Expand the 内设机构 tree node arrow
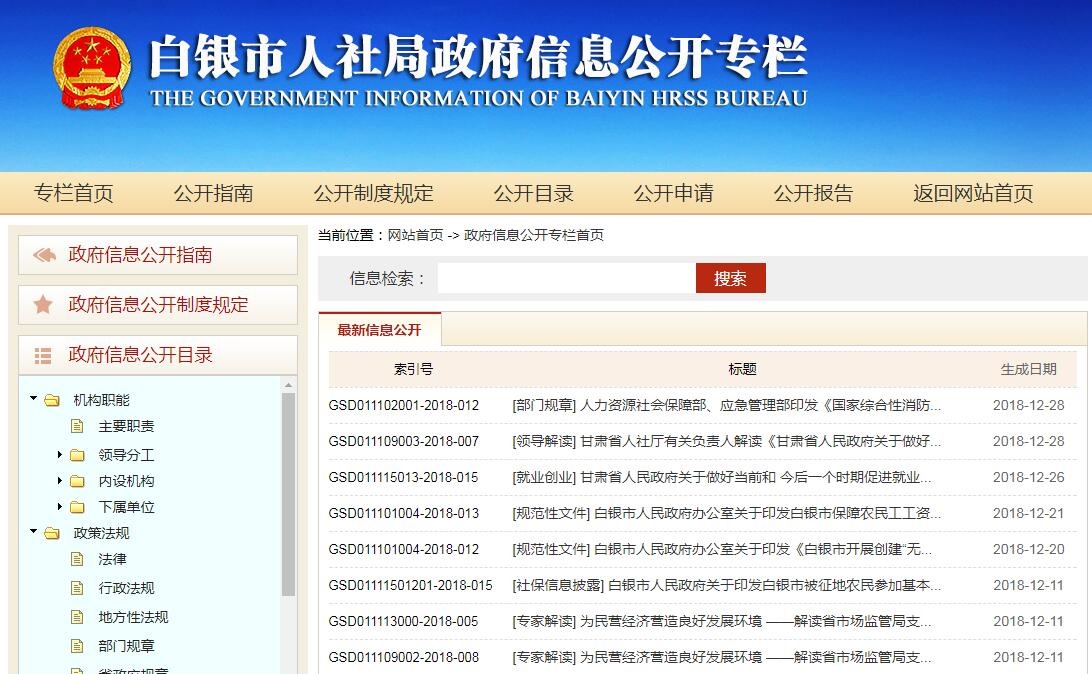Image resolution: width=1092 pixels, height=674 pixels. coord(60,481)
